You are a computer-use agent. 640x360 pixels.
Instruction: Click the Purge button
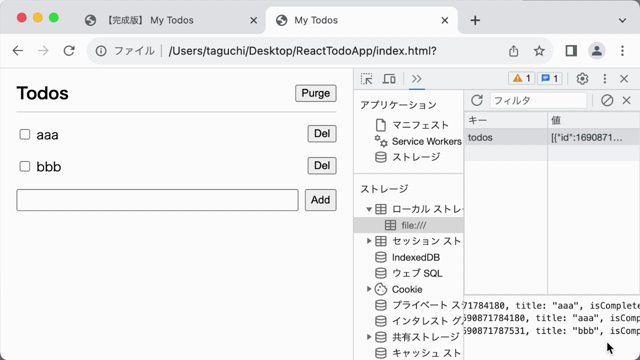316,93
